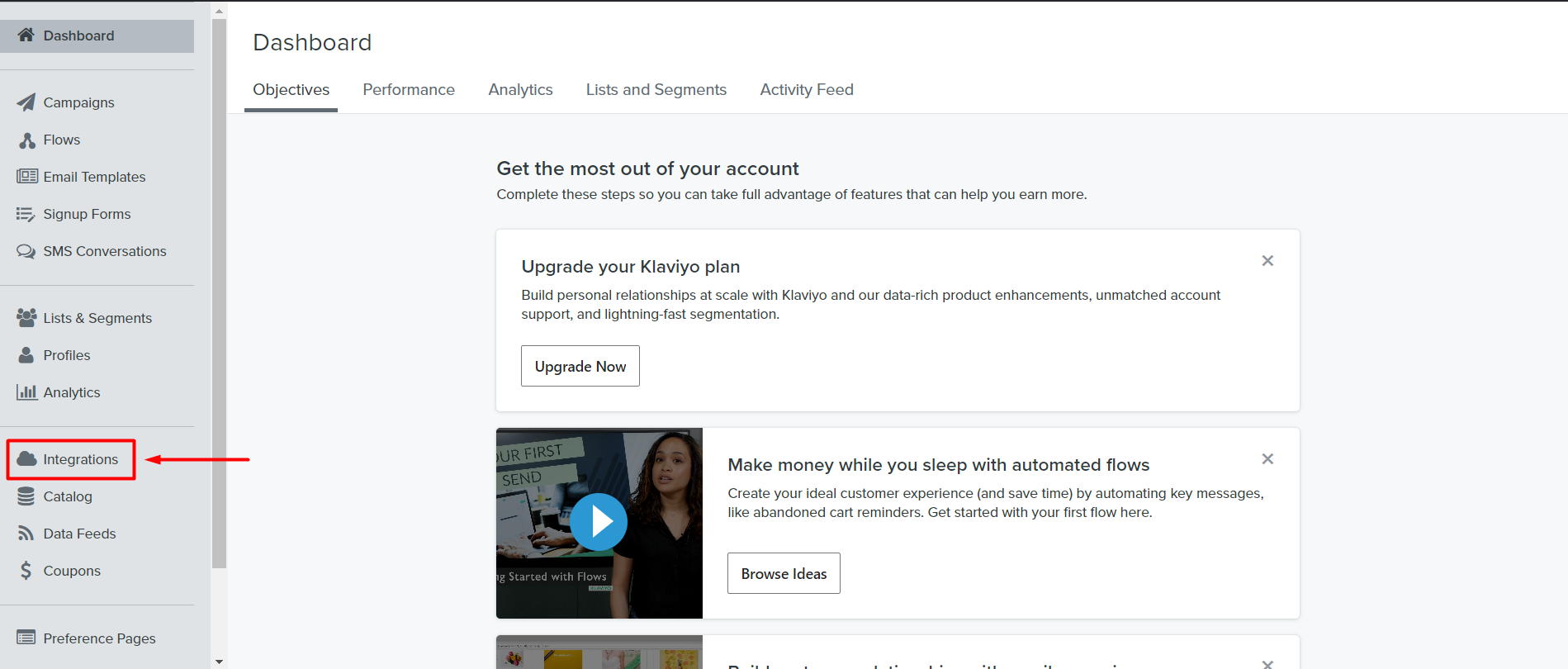Click the Campaigns paper plane icon
Image resolution: width=1568 pixels, height=669 pixels.
(x=26, y=102)
